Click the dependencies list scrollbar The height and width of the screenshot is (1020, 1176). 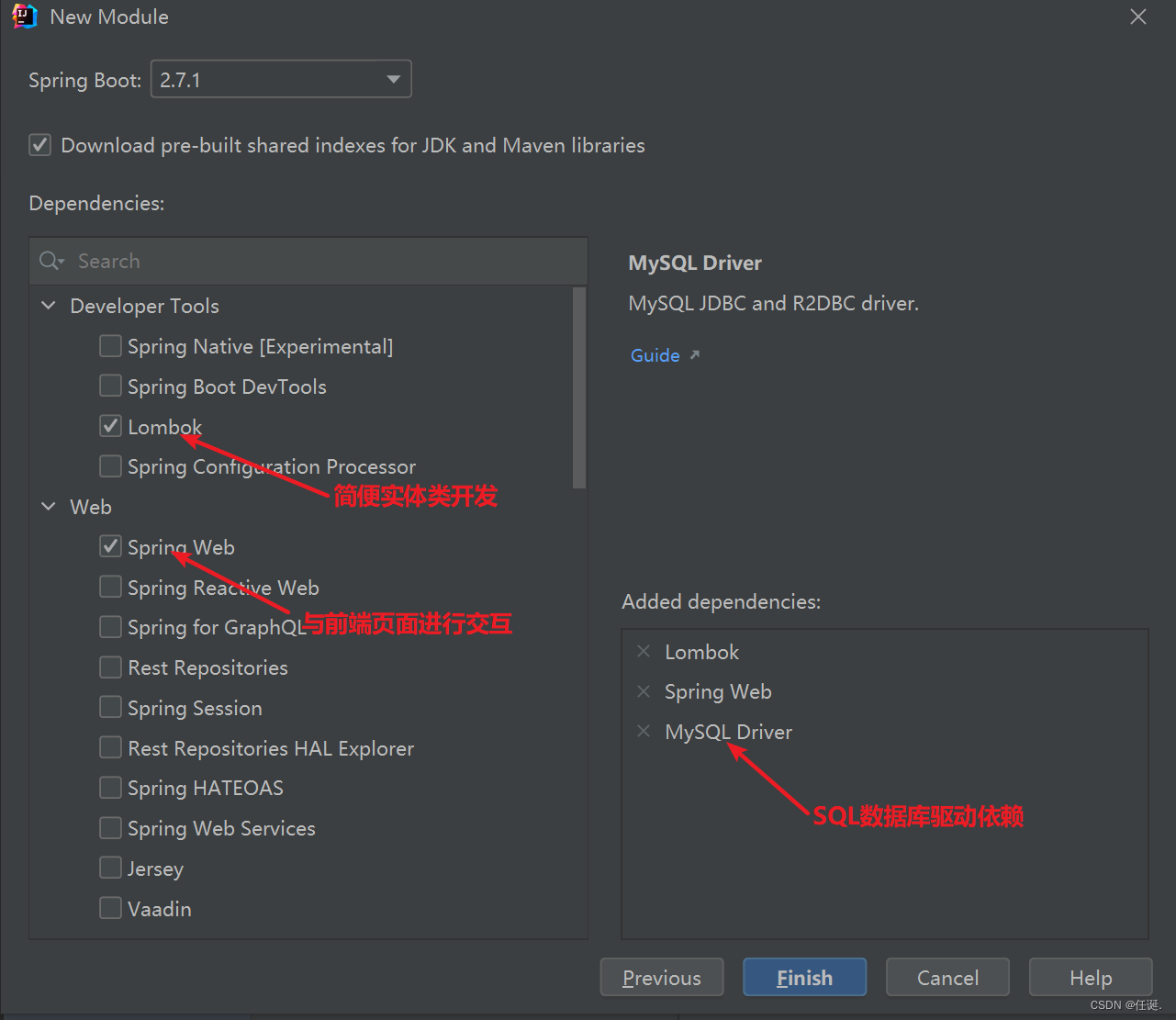click(578, 387)
